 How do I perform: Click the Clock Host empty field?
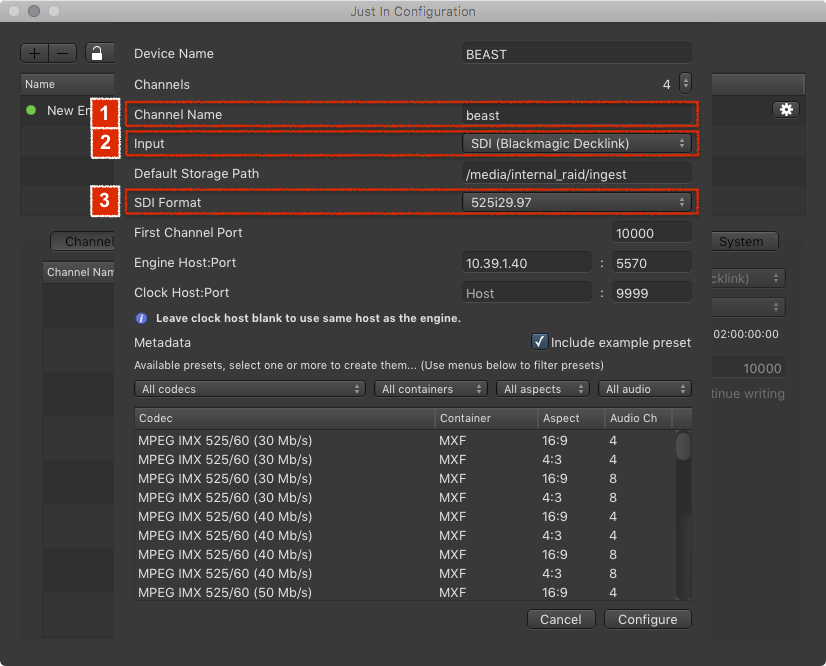pyautogui.click(x=526, y=293)
